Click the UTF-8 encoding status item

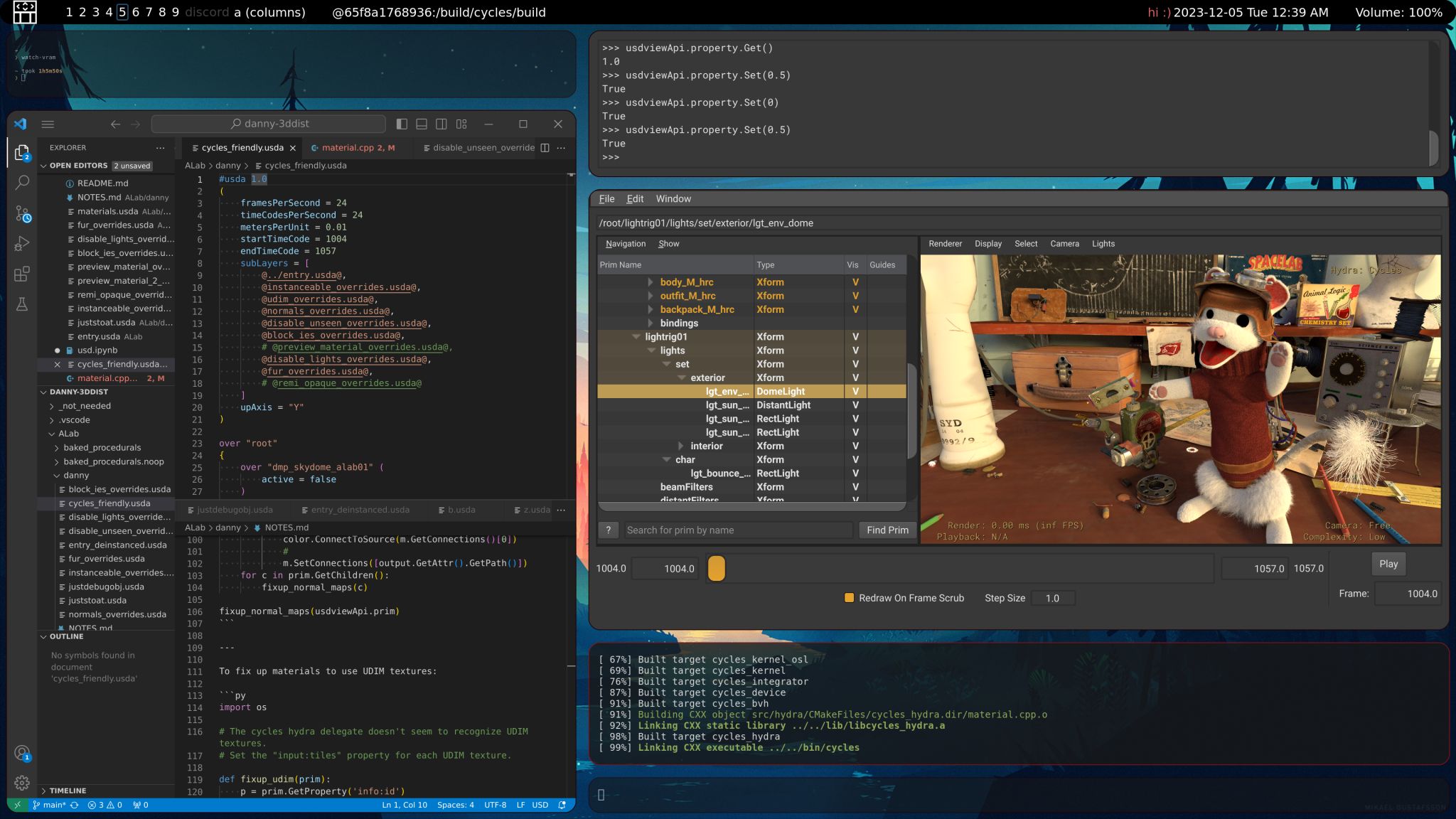click(496, 805)
